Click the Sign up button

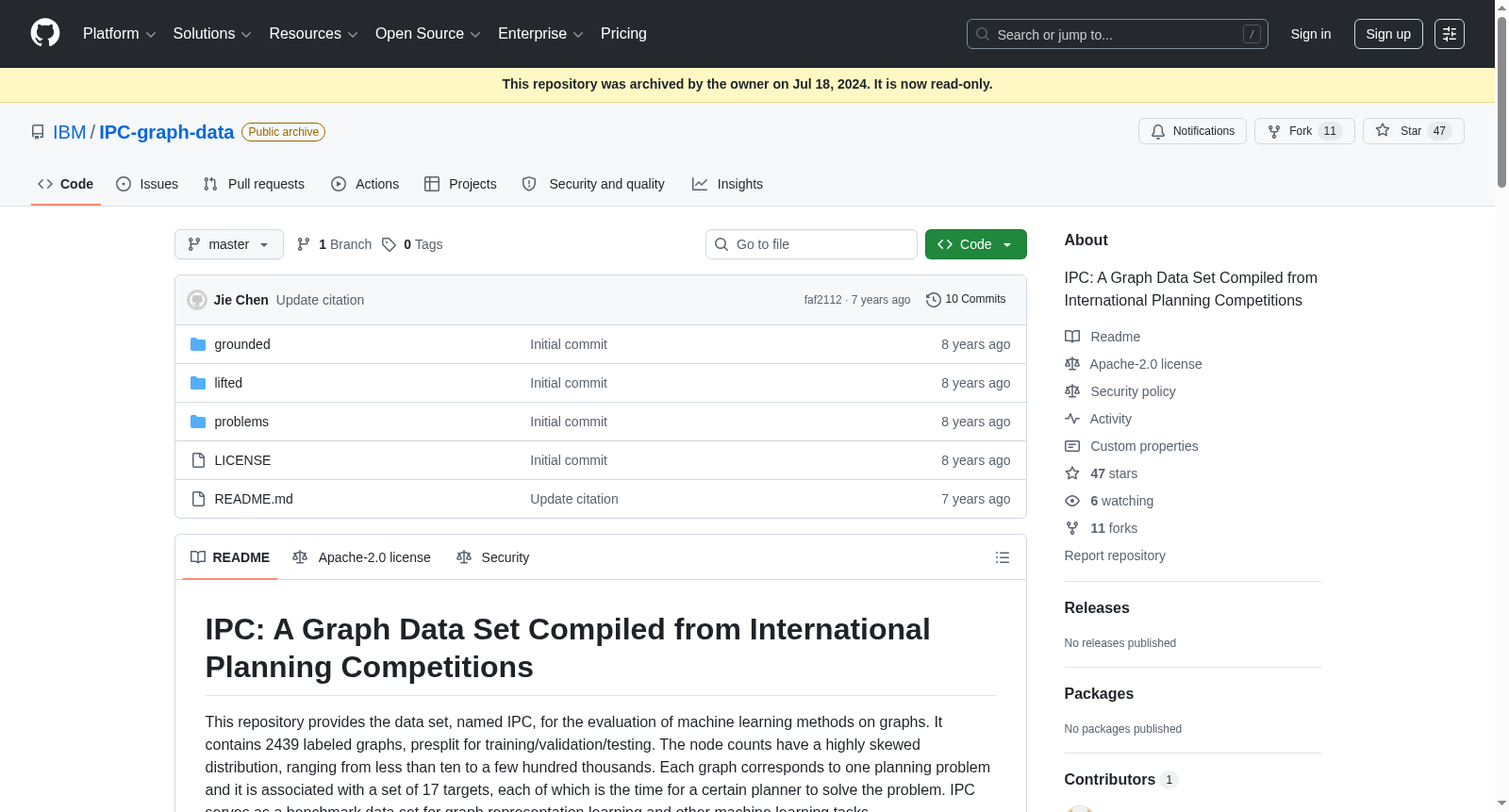tap(1388, 34)
